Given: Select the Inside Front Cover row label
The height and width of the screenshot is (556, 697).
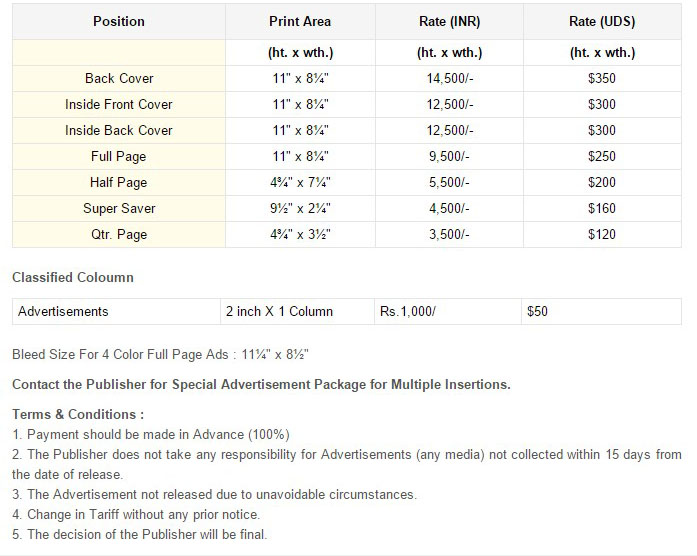Looking at the screenshot, I should point(119,104).
